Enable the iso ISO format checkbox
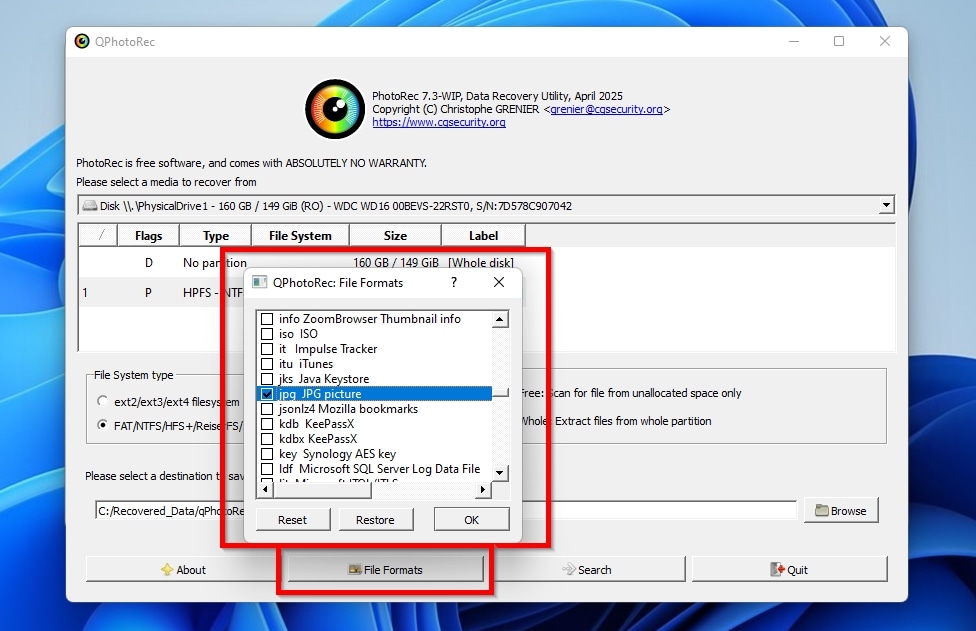The image size is (976, 631). click(x=266, y=334)
